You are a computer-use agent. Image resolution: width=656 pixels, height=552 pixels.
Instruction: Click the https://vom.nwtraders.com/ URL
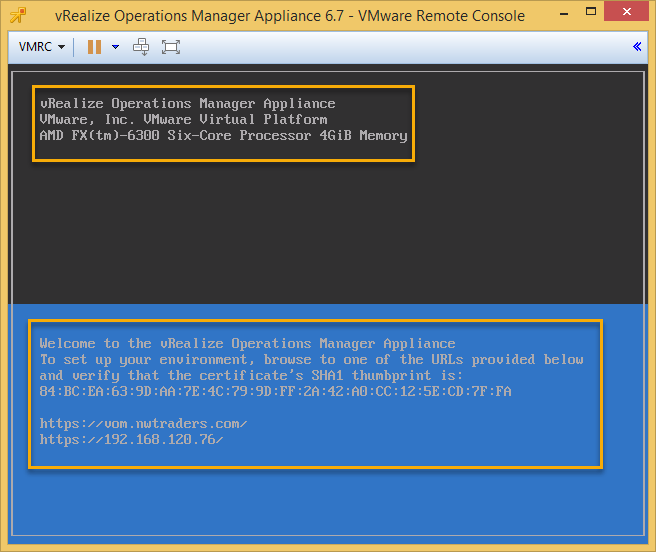[x=143, y=423]
